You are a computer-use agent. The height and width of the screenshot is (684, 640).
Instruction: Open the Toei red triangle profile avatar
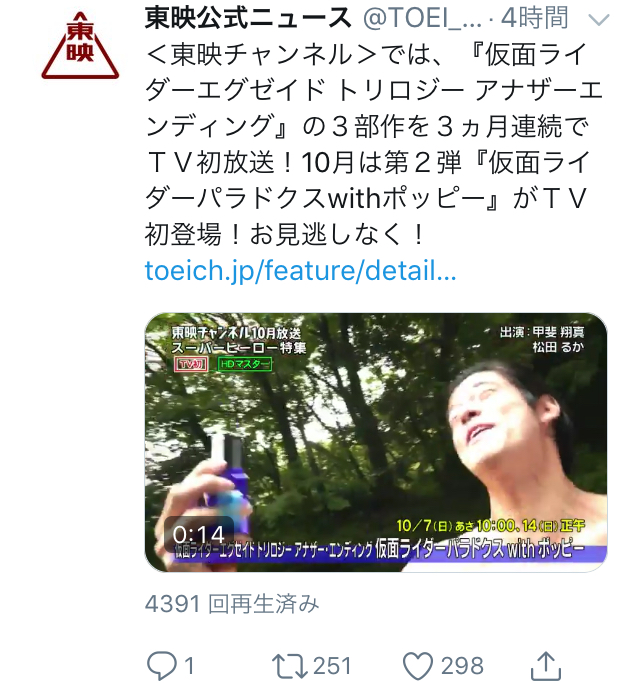[x=80, y=46]
